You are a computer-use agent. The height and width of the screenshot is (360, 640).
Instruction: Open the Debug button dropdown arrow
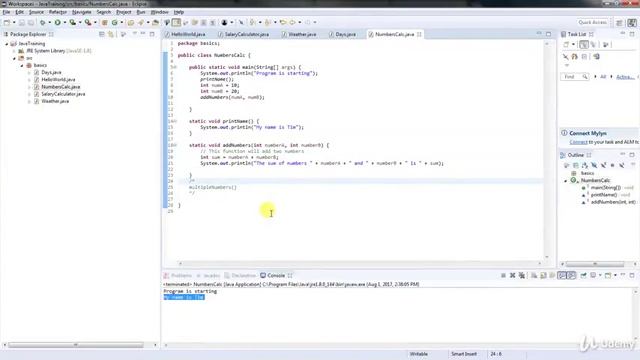click(50, 22)
